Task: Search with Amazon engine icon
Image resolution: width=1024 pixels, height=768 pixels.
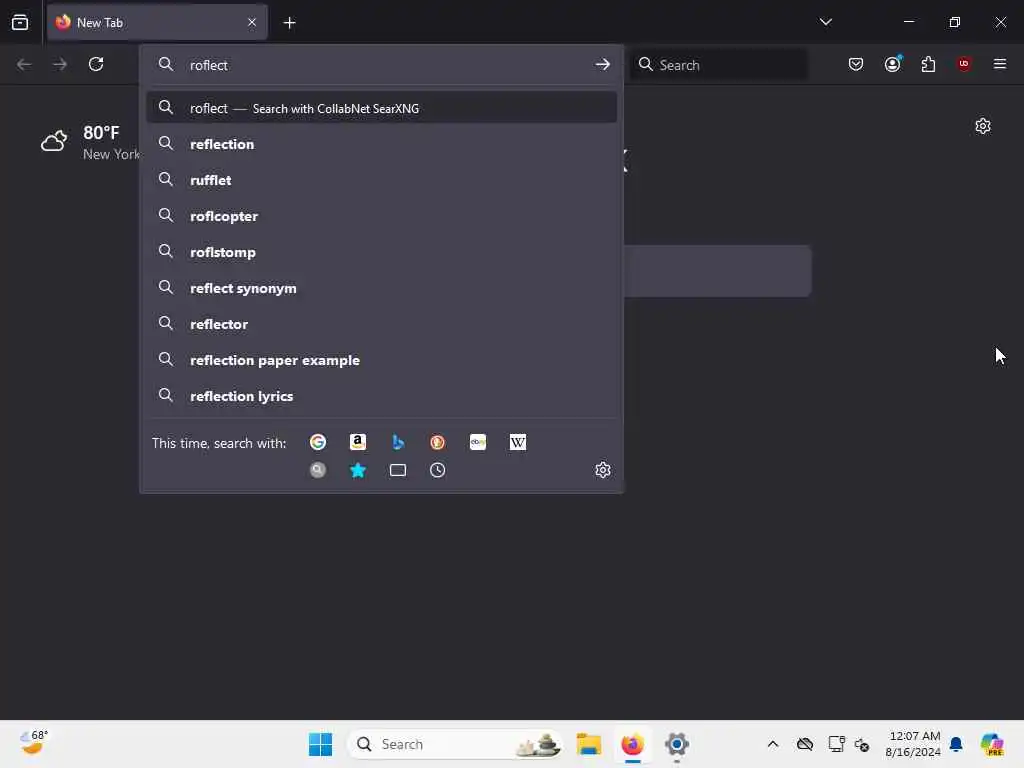Action: [x=358, y=442]
